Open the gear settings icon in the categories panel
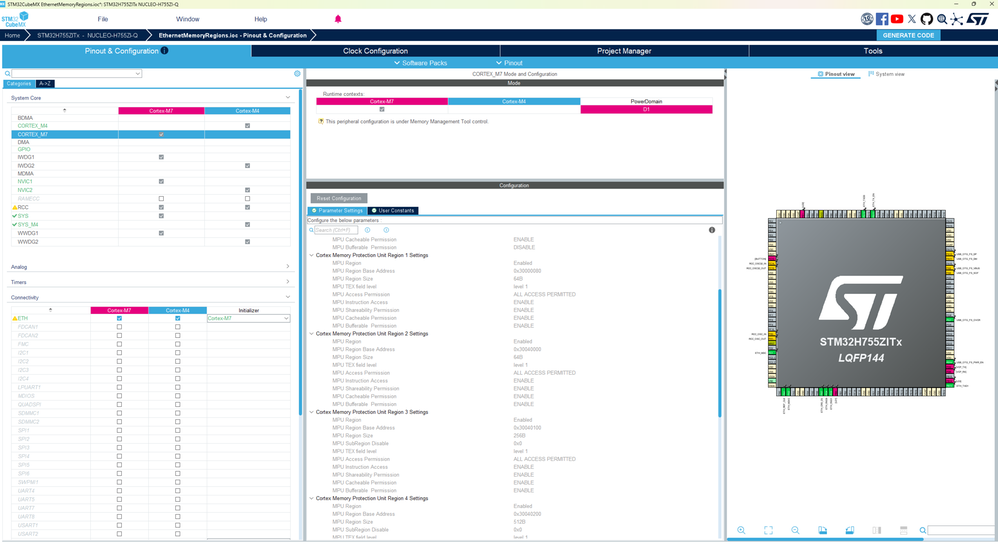The image size is (998, 545). (297, 74)
